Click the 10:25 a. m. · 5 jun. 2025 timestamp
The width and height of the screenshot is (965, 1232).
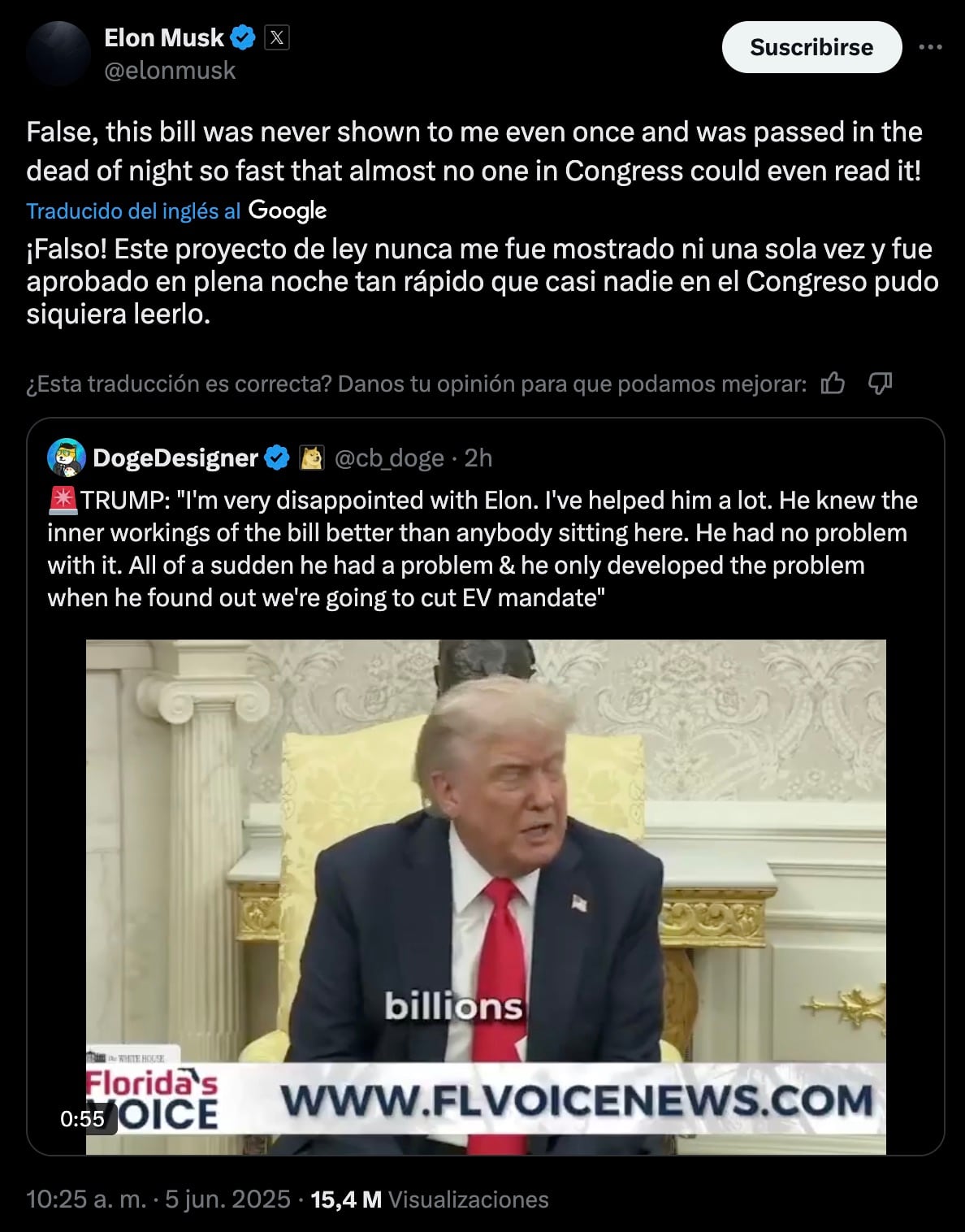click(158, 1199)
